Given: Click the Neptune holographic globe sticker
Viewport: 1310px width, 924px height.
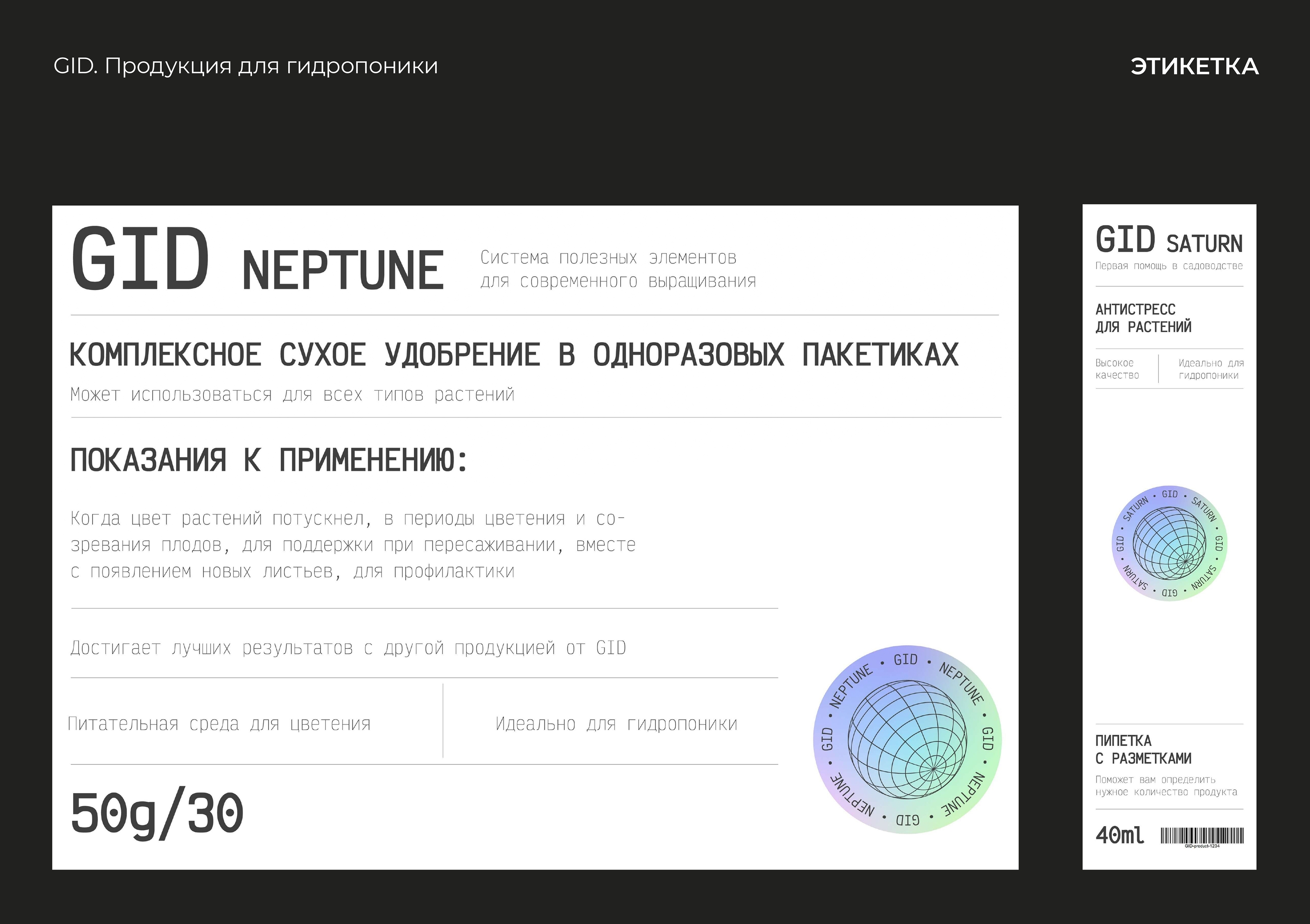Looking at the screenshot, I should click(x=907, y=739).
